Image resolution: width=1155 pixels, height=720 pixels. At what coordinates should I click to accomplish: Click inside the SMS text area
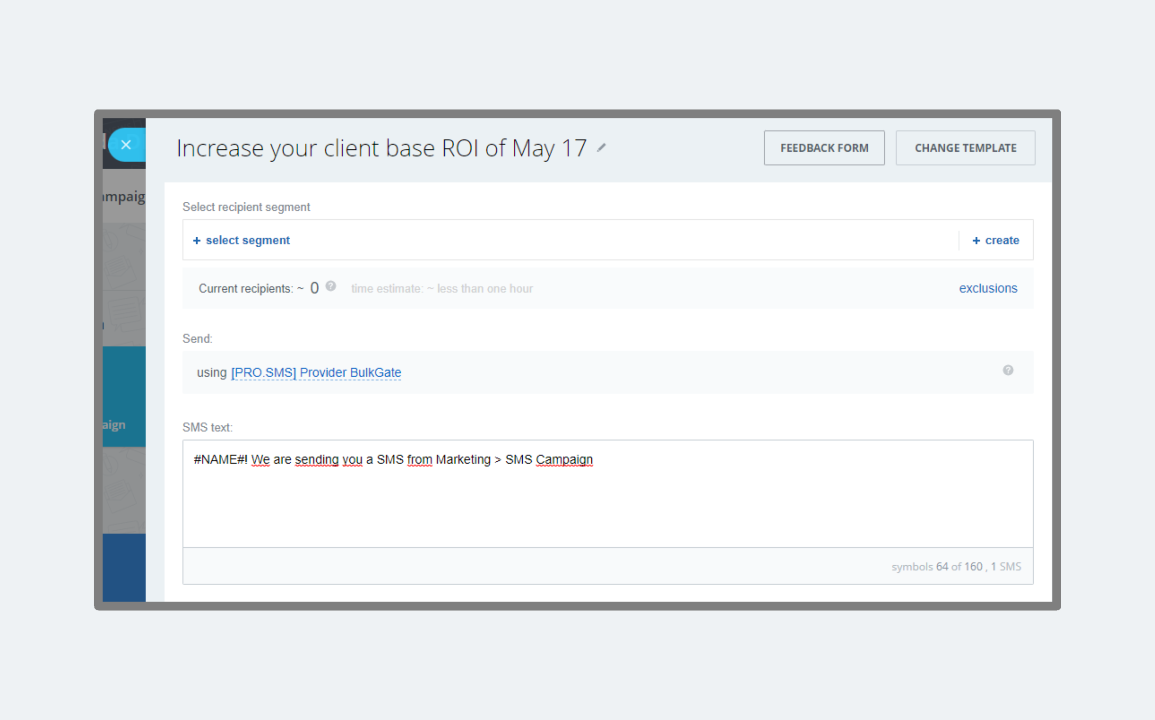point(607,500)
